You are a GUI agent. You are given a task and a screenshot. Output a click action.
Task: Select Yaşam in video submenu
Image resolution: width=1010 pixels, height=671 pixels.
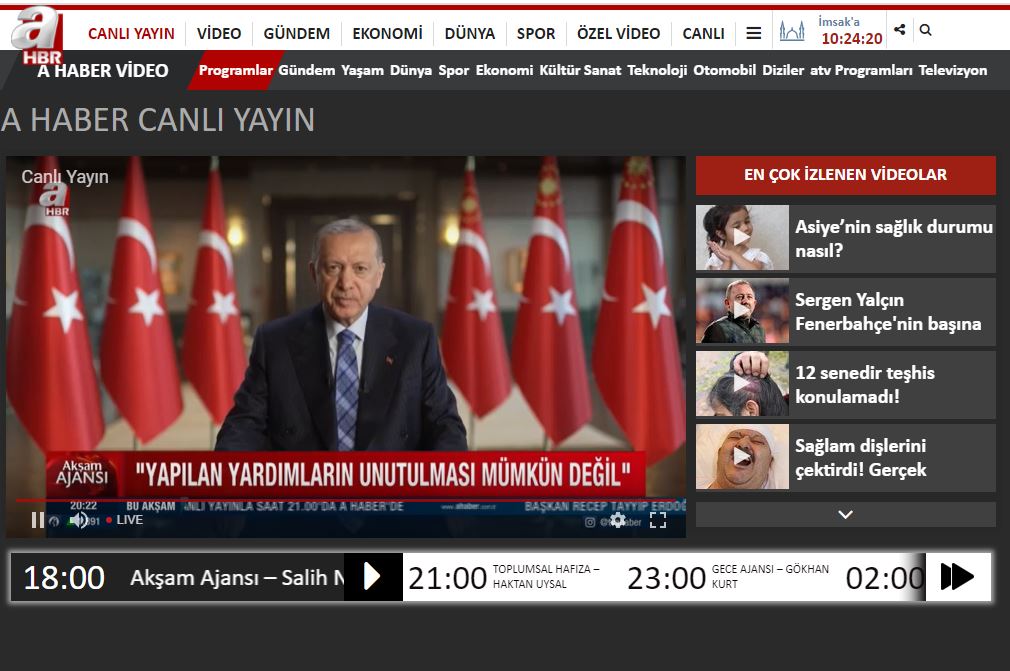click(363, 70)
